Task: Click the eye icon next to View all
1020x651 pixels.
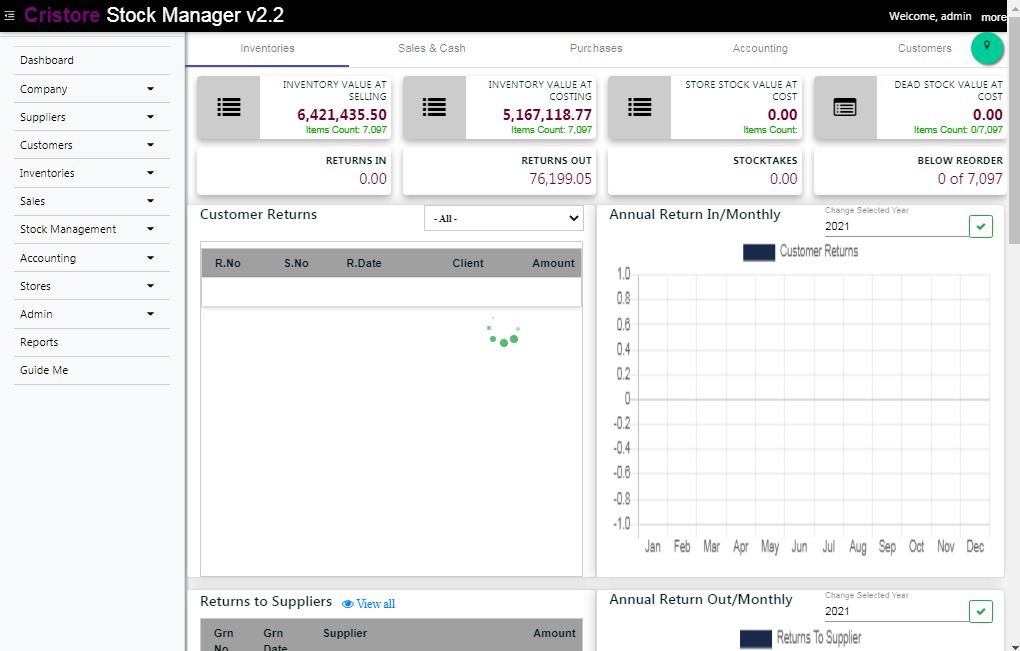Action: pyautogui.click(x=348, y=604)
